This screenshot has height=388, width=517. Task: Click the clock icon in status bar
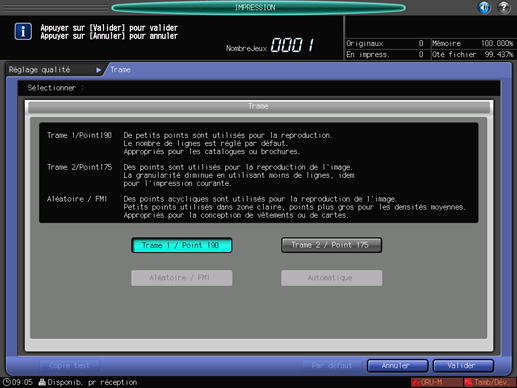click(x=6, y=382)
